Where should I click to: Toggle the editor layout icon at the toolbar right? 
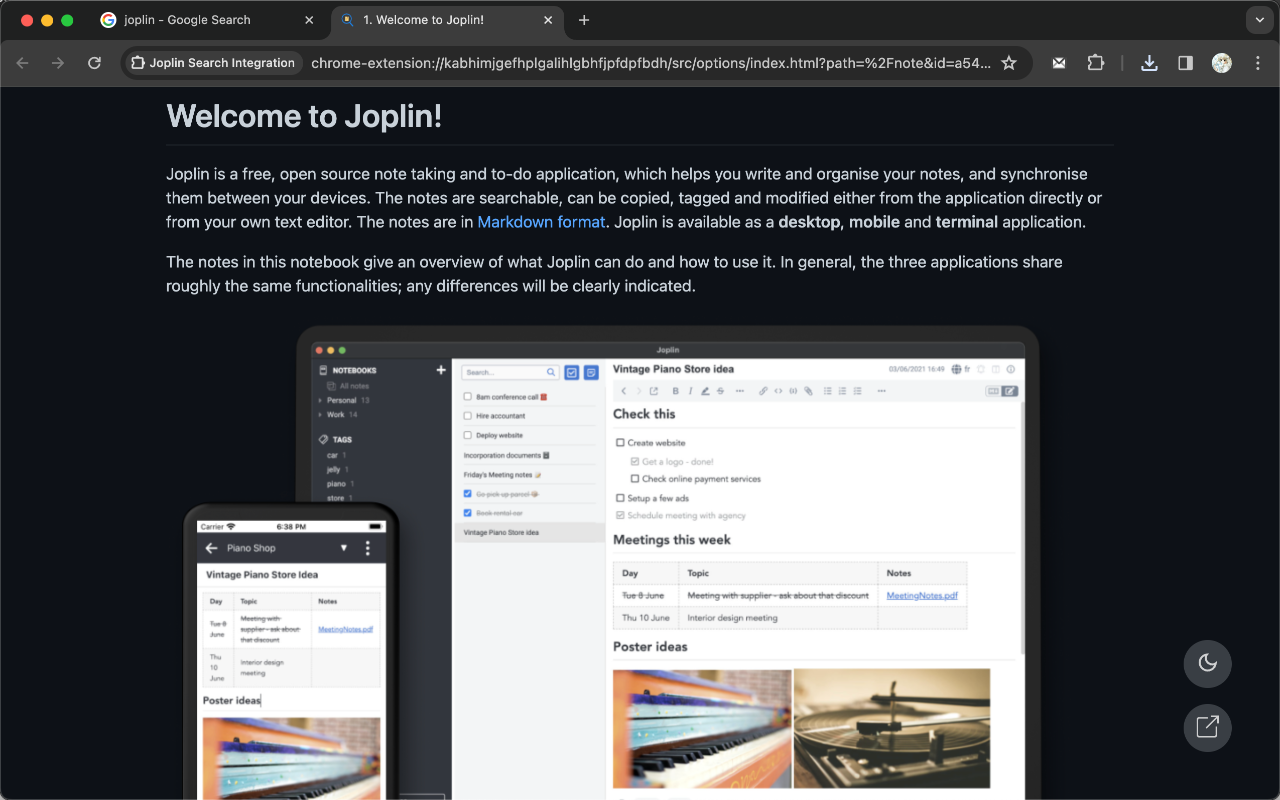click(x=1008, y=391)
